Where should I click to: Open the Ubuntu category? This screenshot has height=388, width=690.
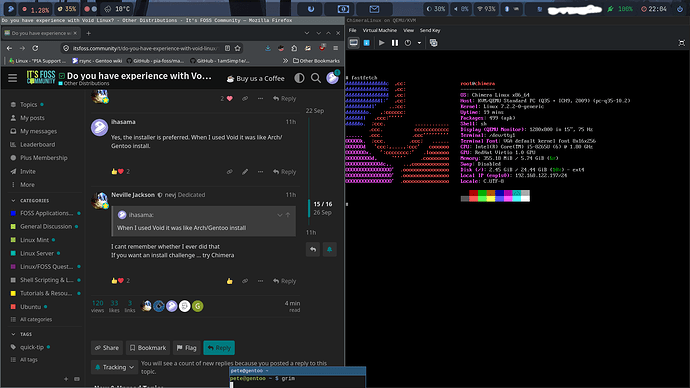click(30, 307)
